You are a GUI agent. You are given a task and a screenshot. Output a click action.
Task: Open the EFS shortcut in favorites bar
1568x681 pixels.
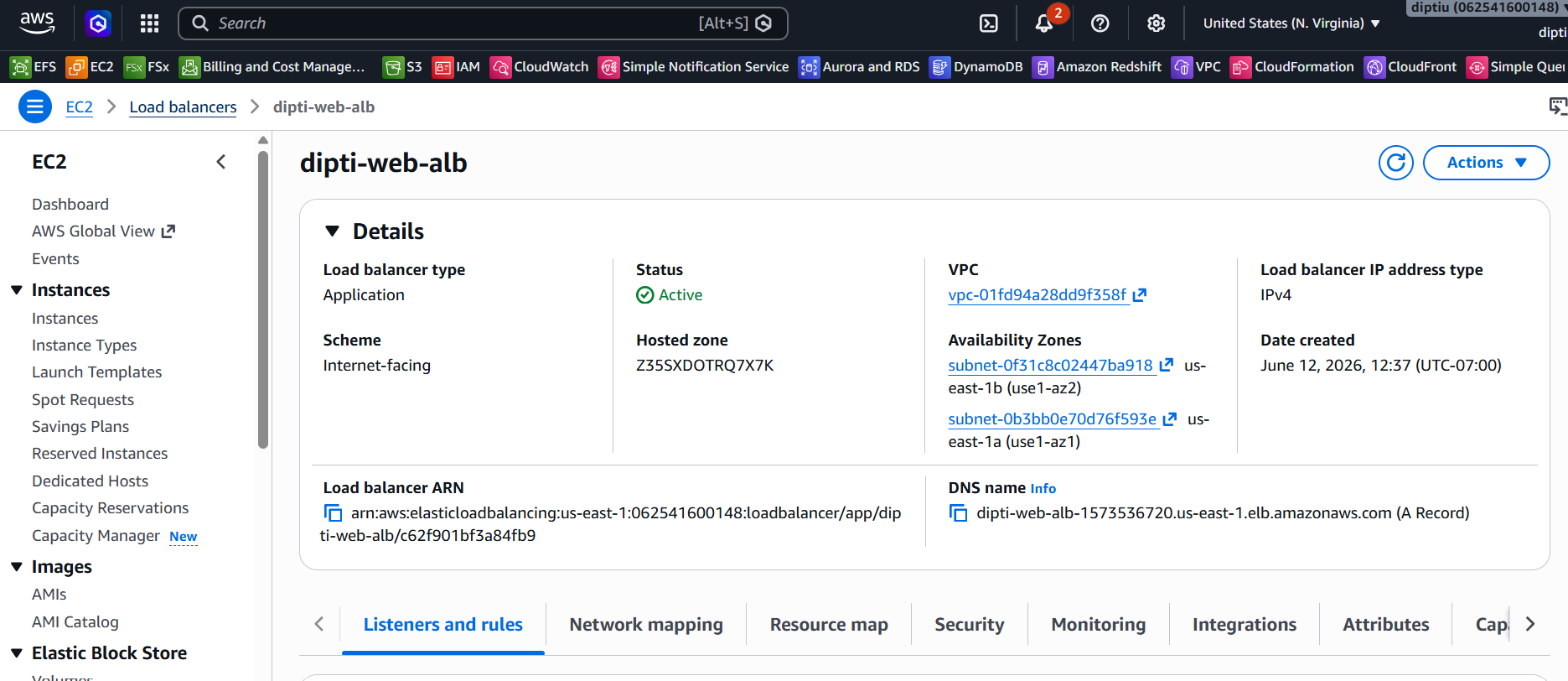tap(34, 67)
